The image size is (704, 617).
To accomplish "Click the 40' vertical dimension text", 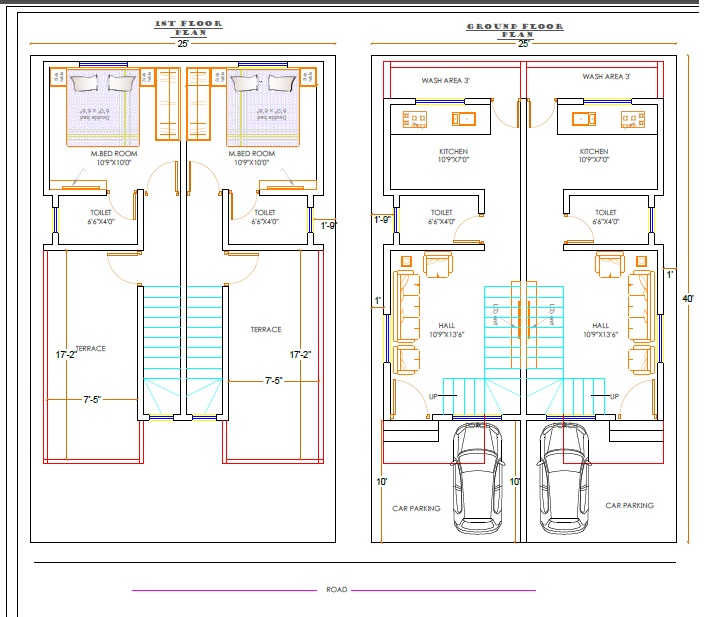I will point(688,298).
